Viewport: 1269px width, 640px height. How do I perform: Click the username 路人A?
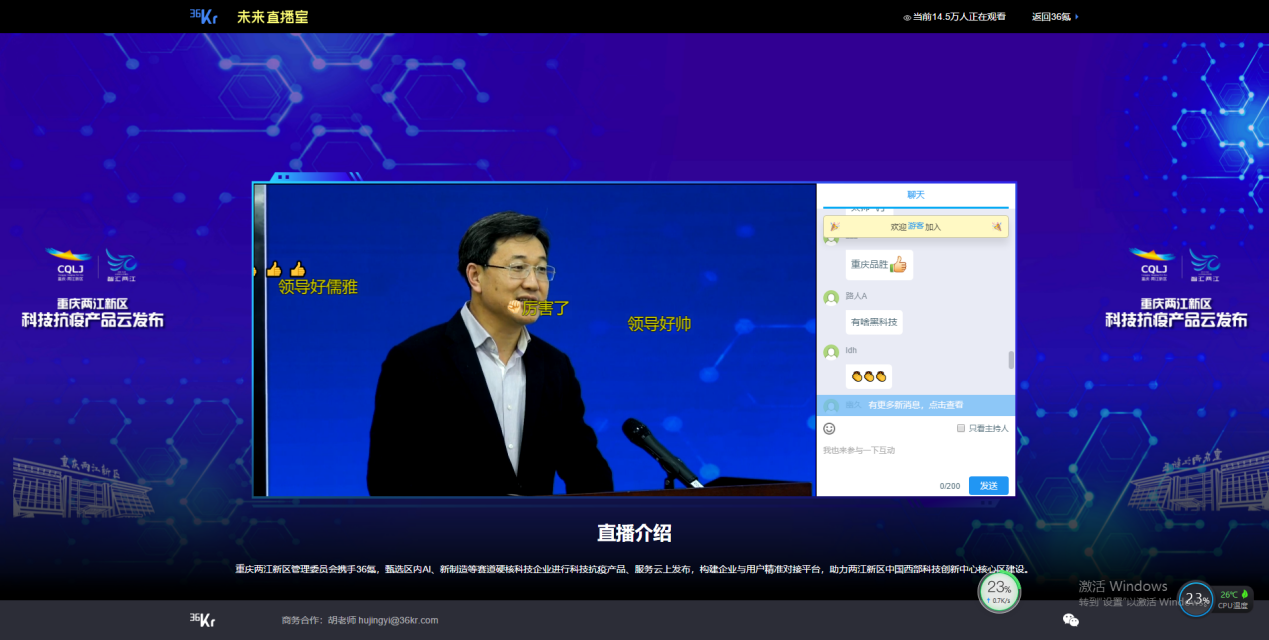856,296
